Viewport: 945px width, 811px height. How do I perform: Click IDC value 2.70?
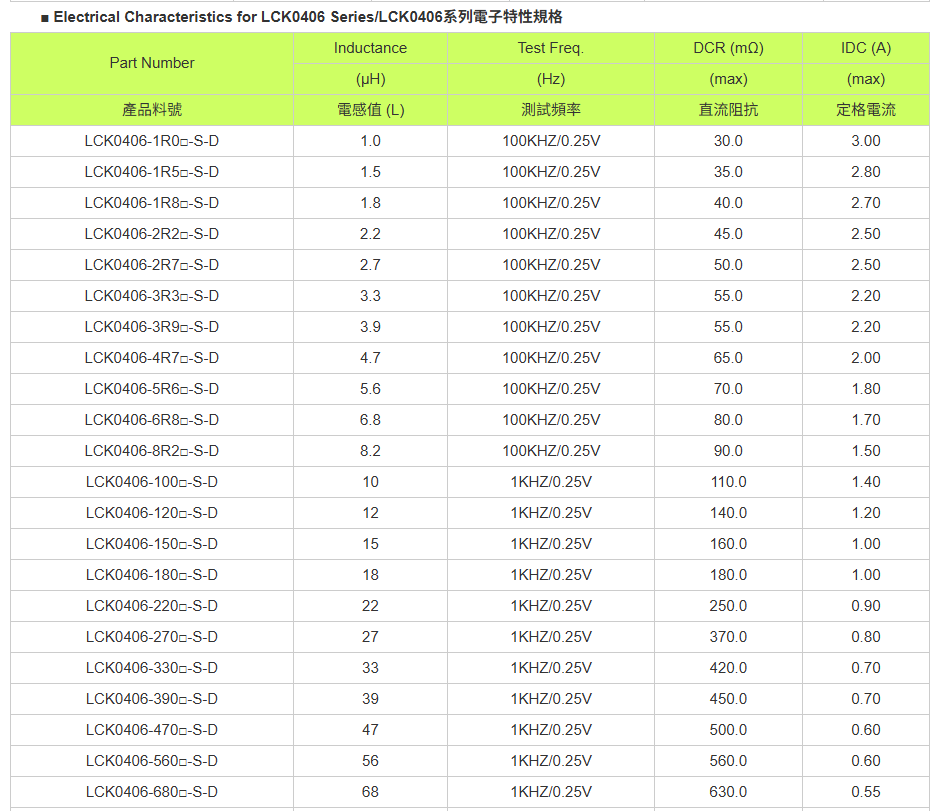click(866, 203)
